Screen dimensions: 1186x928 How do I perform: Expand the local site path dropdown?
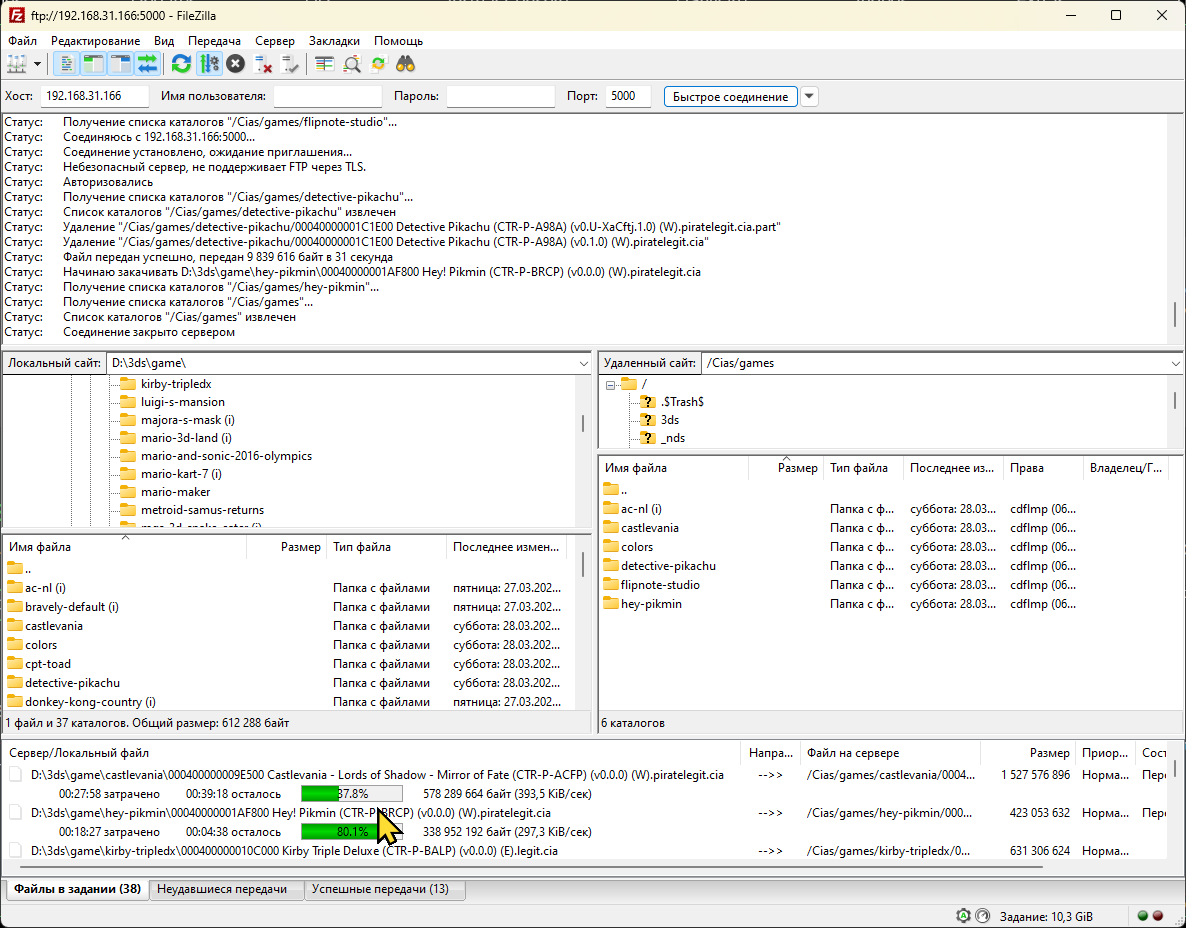(584, 363)
